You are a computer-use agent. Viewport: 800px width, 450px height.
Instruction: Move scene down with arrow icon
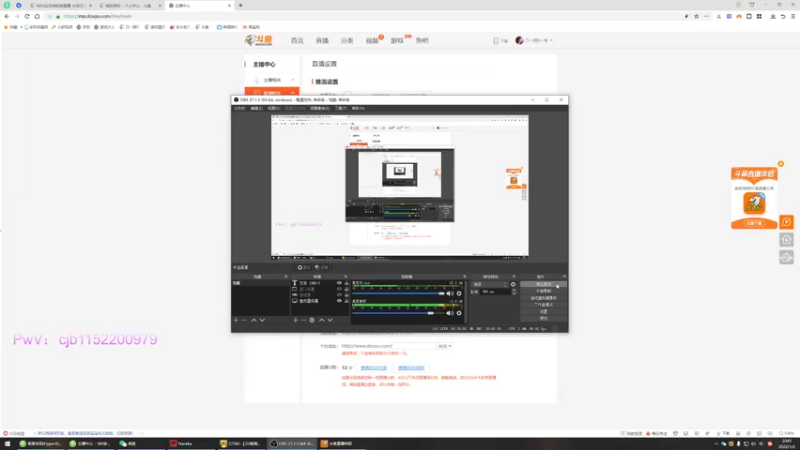262,320
